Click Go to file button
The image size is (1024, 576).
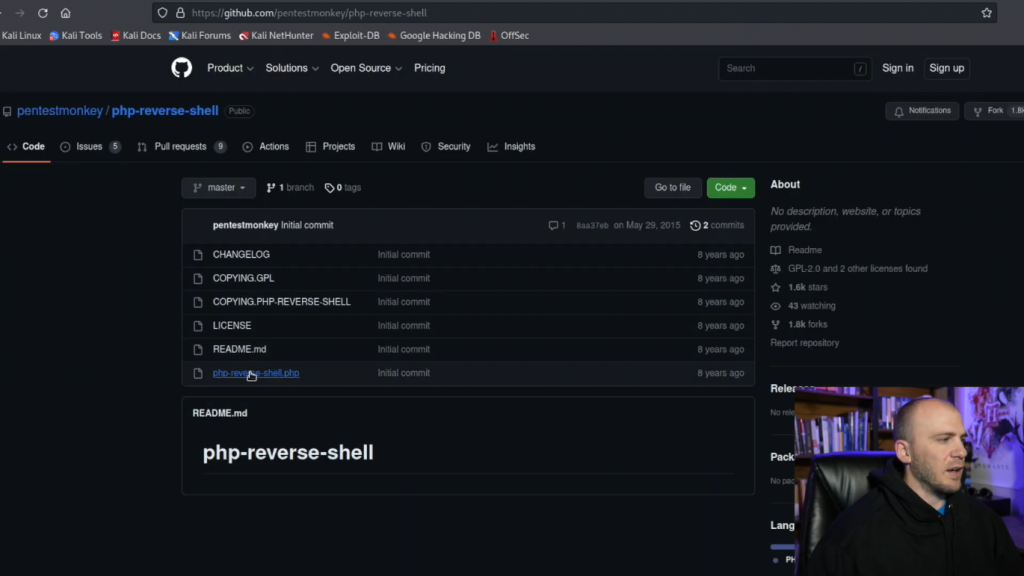673,188
